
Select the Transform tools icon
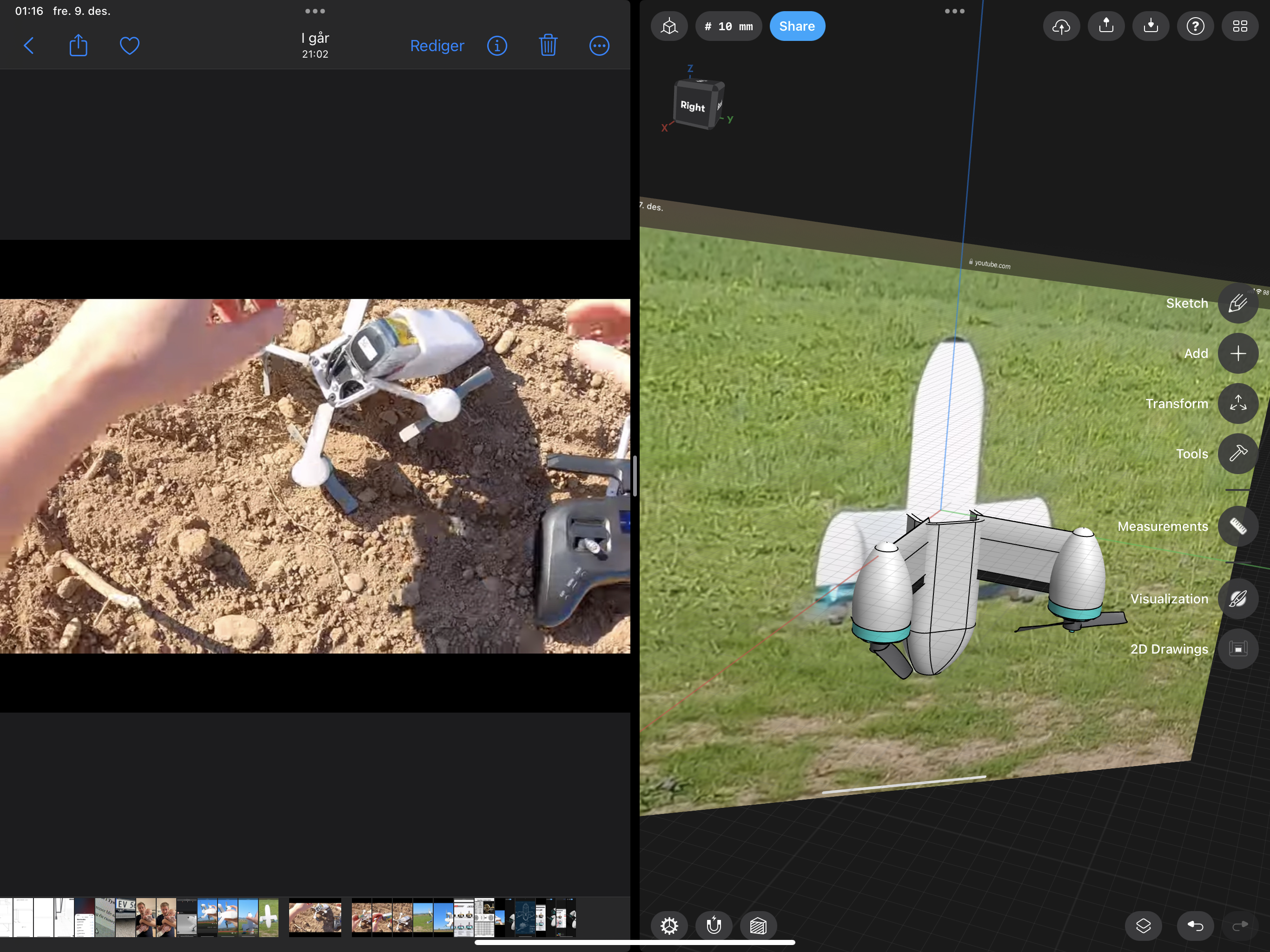pos(1237,403)
